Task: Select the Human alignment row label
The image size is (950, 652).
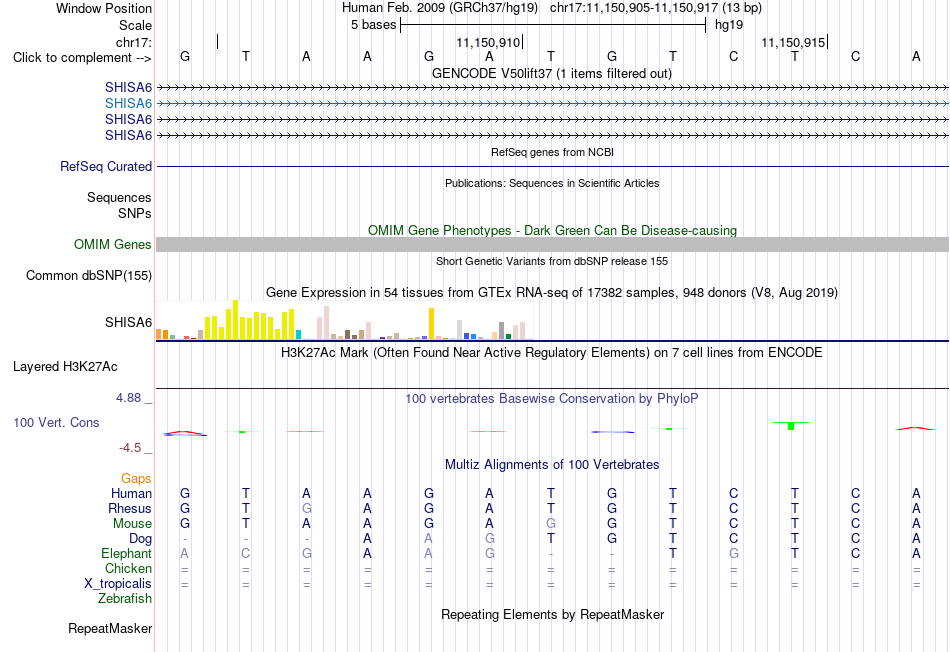Action: 131,494
